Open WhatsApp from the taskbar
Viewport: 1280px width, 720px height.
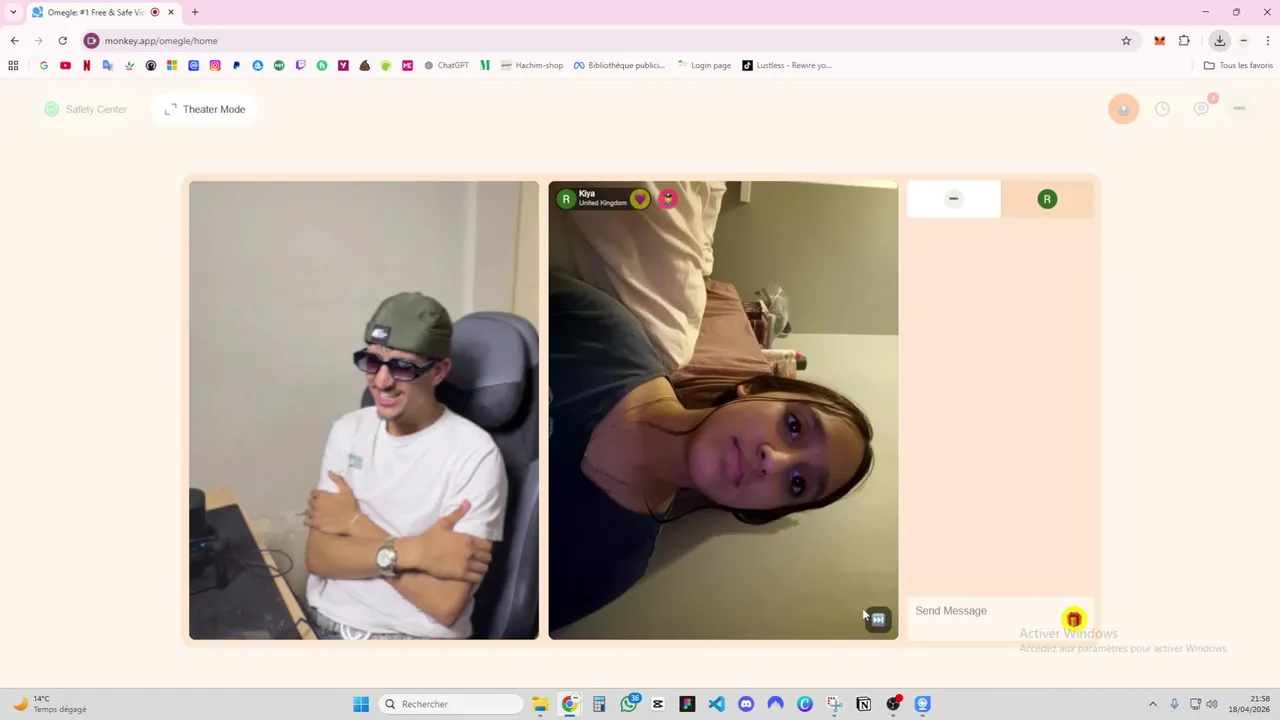[x=629, y=704]
